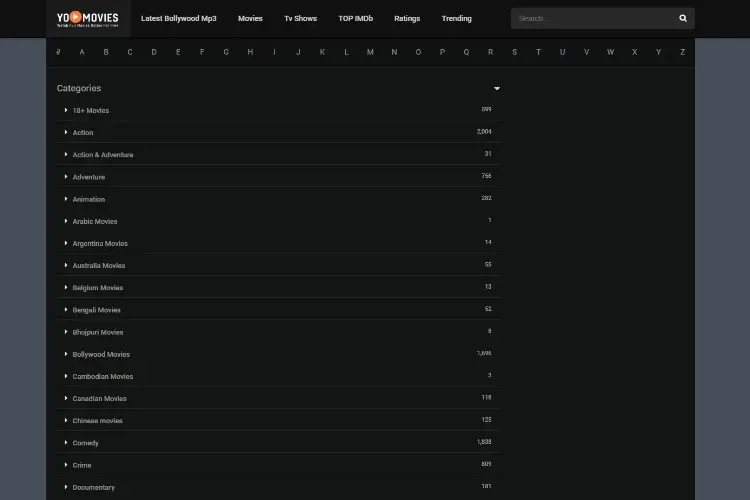Filter titles by letter C
Image resolution: width=750 pixels, height=500 pixels.
pyautogui.click(x=130, y=52)
